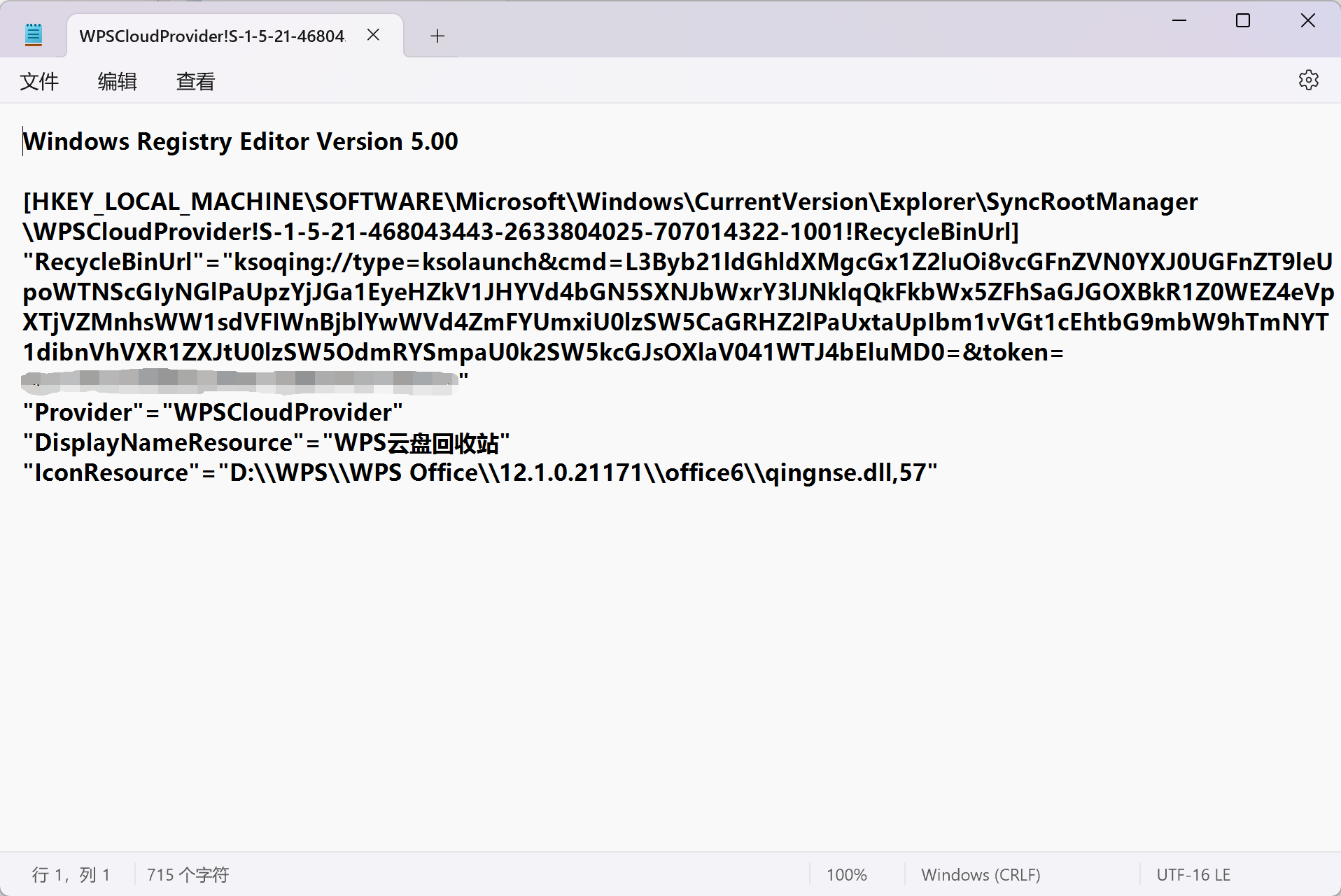Screen dimensions: 1341x896
Task: Click the "DisplayNameResource" line
Action: pos(266,442)
